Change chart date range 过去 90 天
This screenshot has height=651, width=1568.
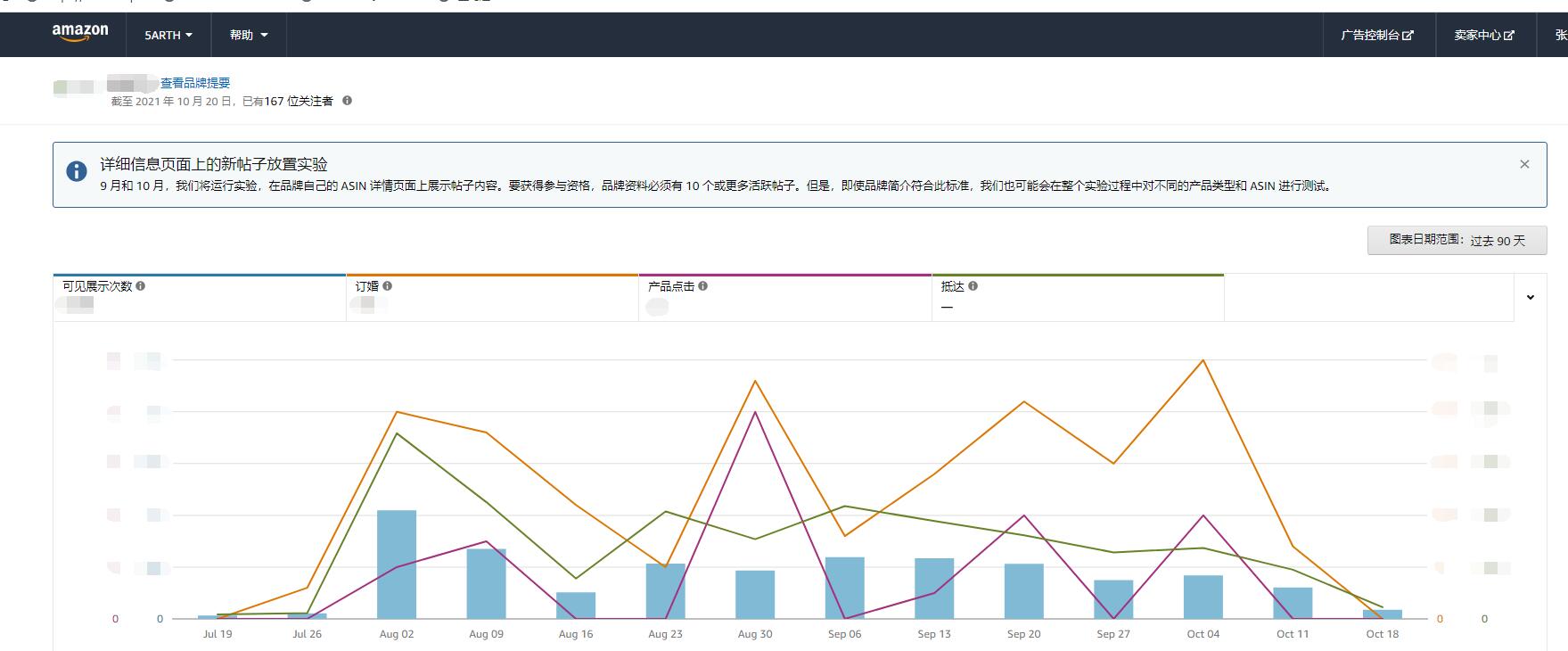1457,241
